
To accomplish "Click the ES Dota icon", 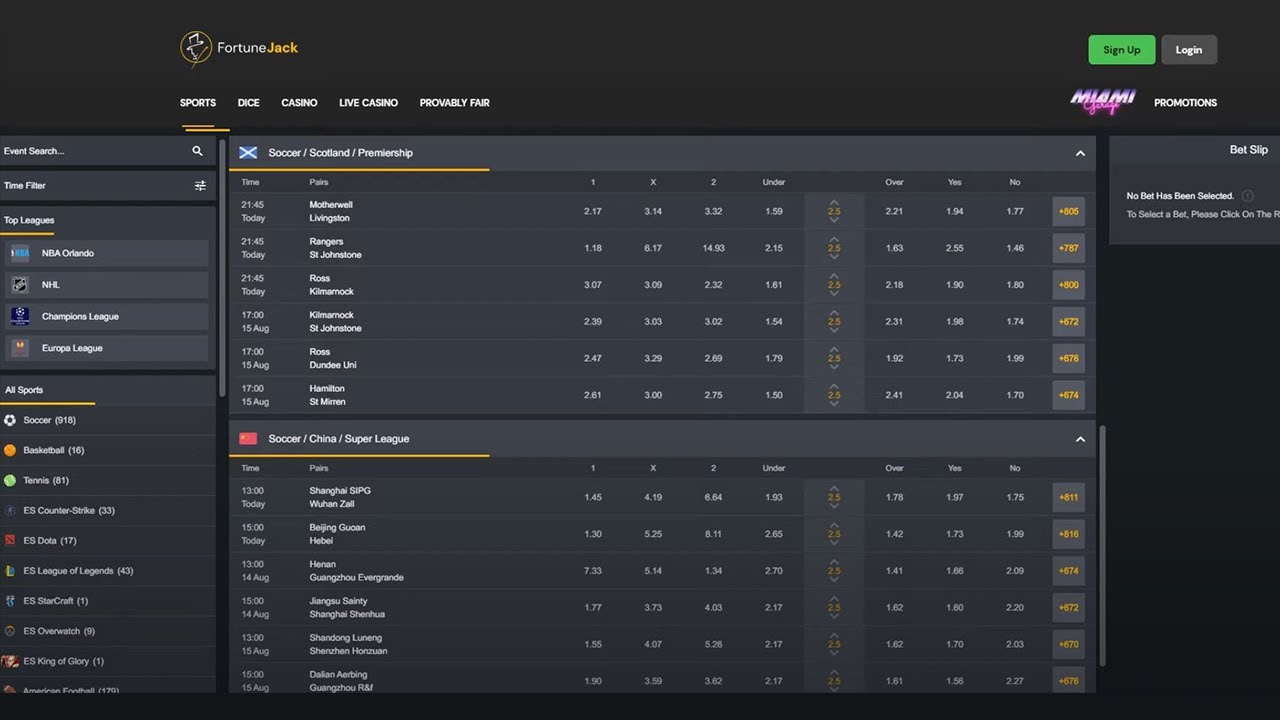I will (x=10, y=540).
